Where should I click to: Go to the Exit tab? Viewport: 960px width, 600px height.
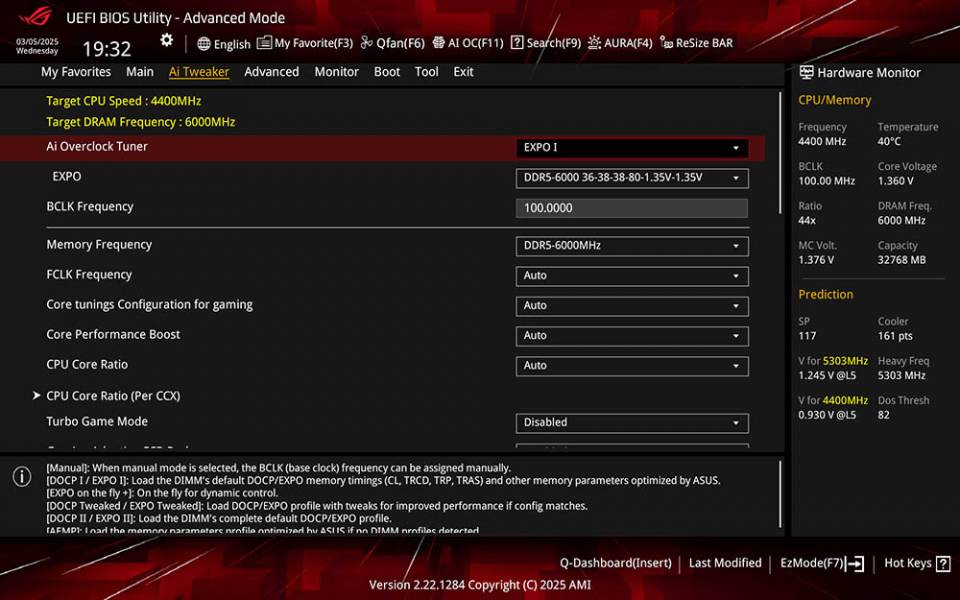click(x=463, y=72)
